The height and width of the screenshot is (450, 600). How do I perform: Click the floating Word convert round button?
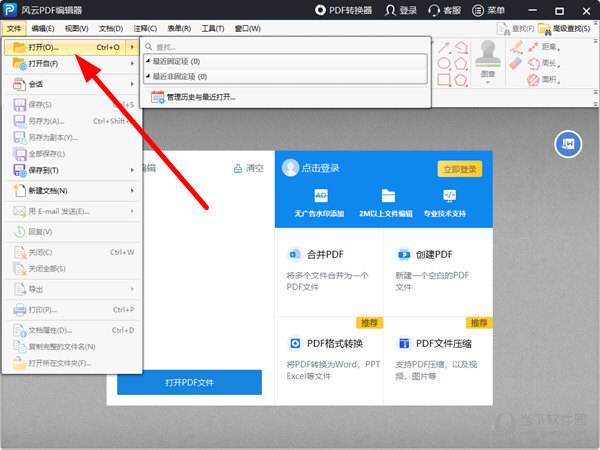[568, 144]
